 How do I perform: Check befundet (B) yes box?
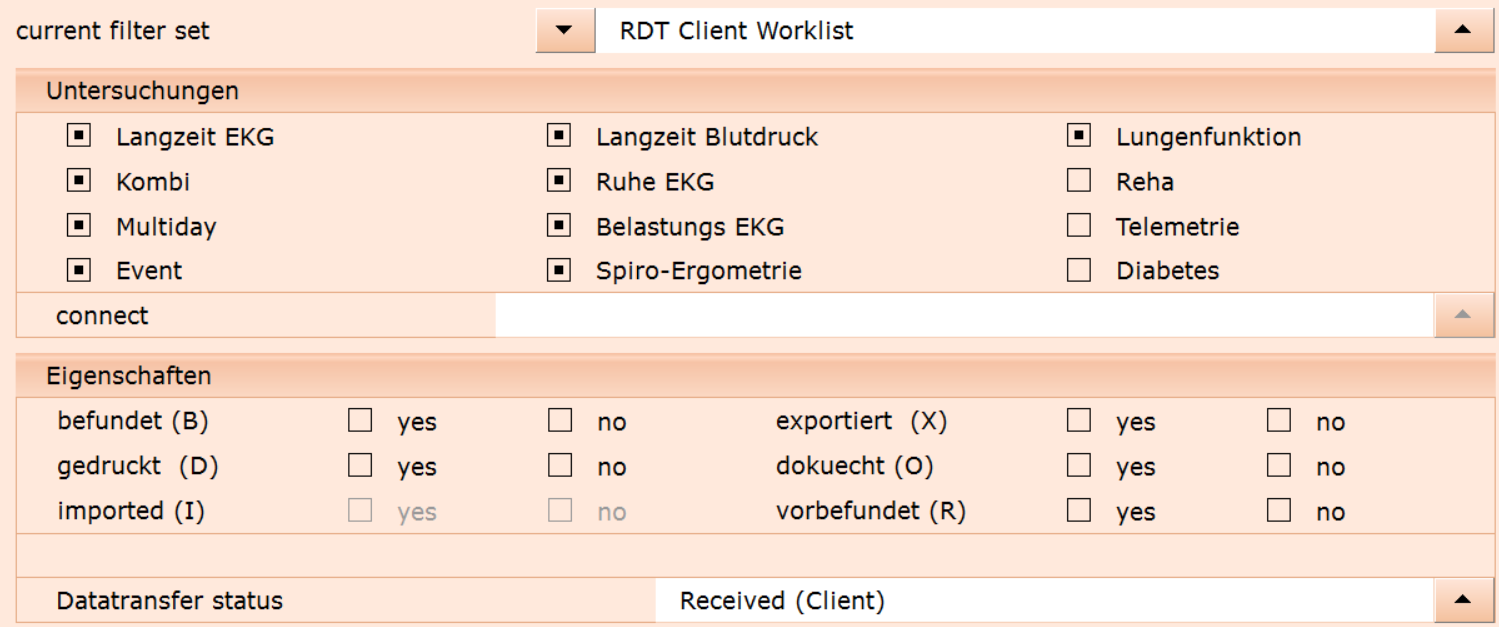click(x=360, y=420)
